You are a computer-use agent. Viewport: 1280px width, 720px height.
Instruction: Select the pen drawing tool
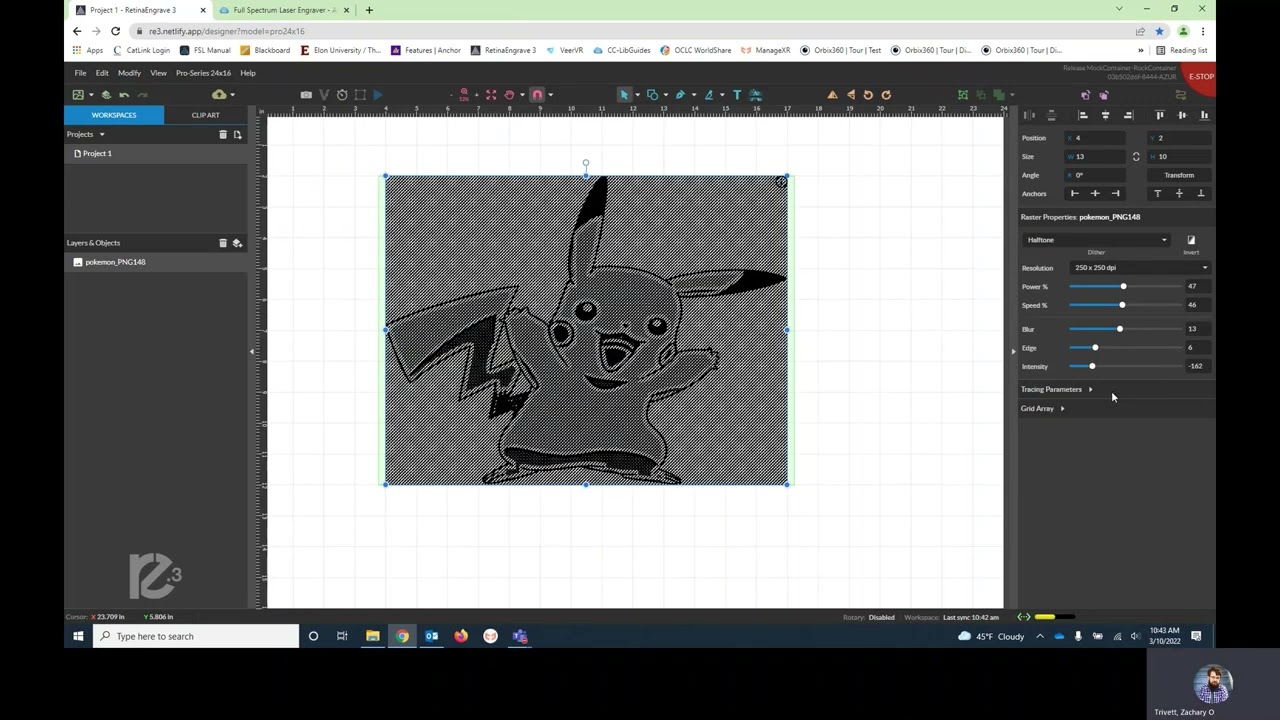pos(680,95)
